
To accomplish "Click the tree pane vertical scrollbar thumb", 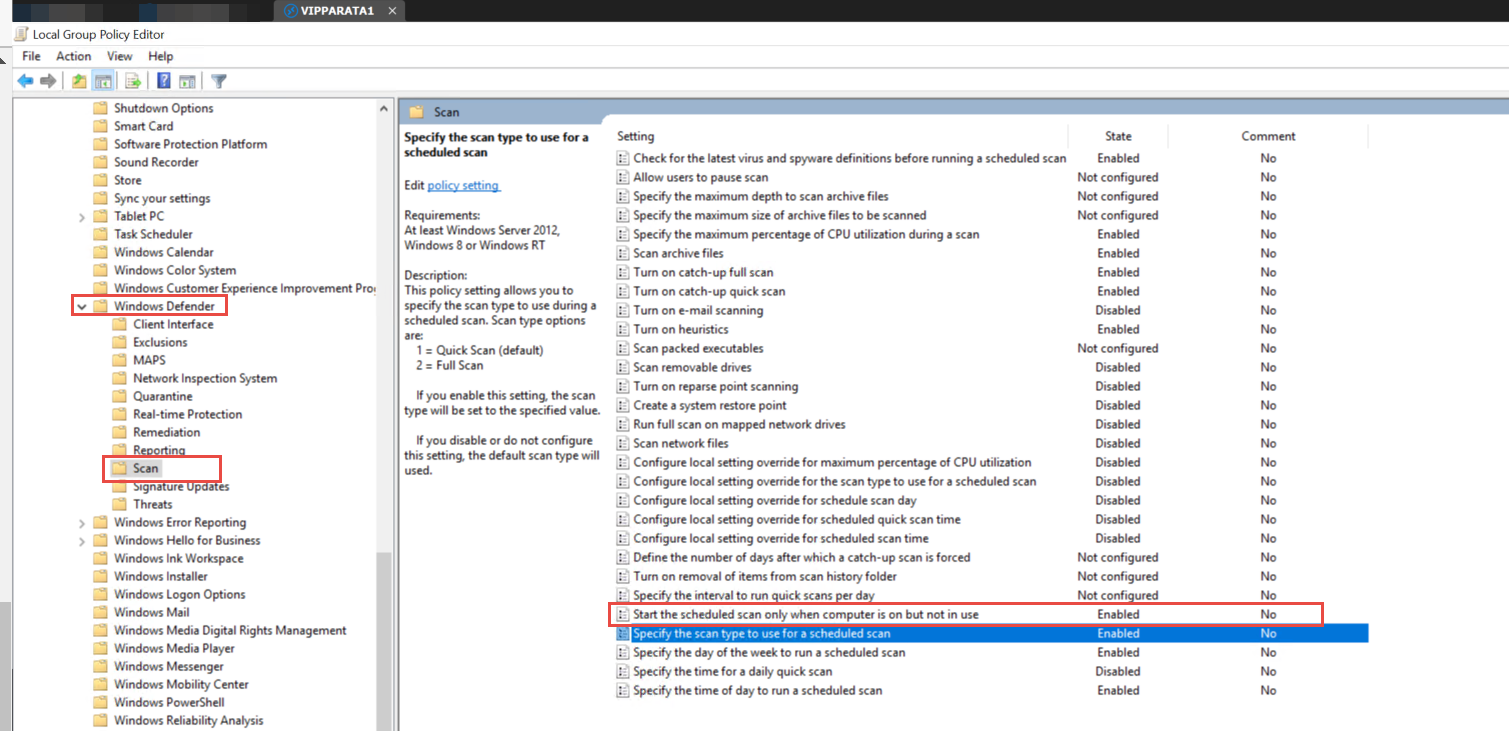I will [384, 640].
